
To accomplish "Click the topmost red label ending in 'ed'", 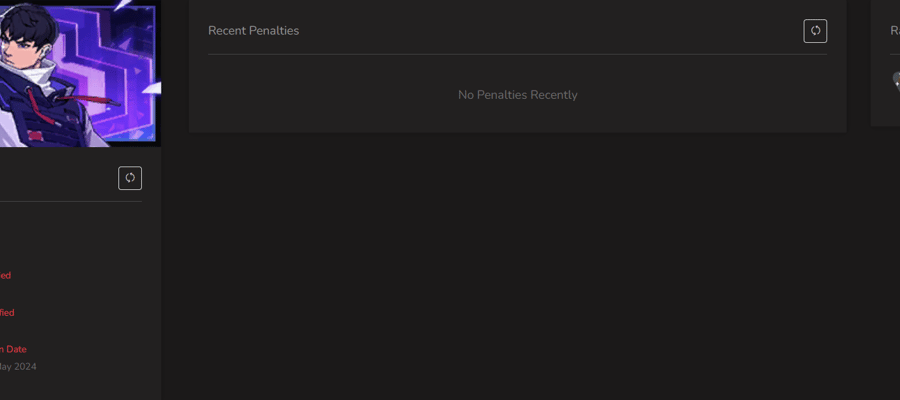I will click(x=5, y=275).
